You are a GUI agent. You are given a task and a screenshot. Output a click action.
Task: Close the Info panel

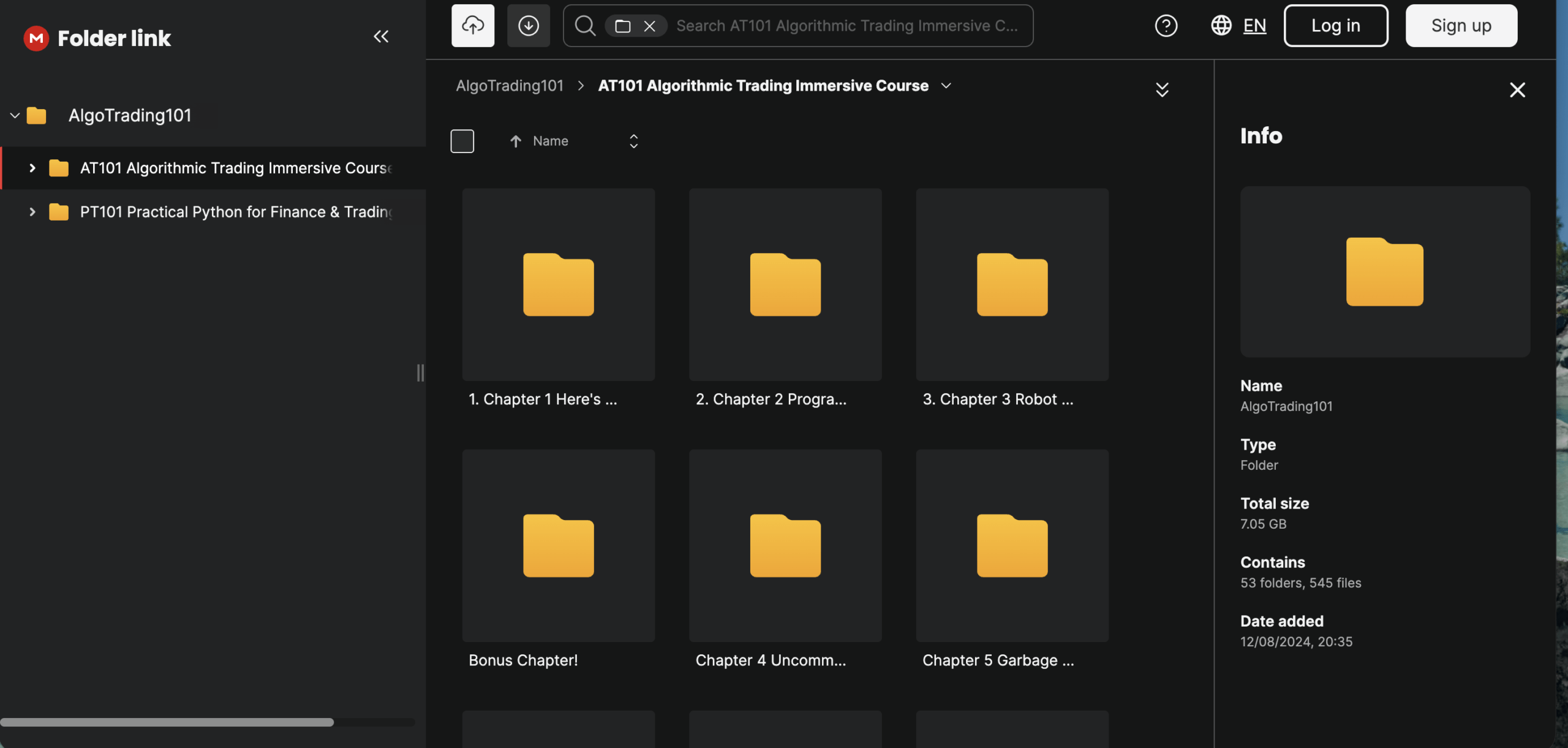click(1517, 90)
